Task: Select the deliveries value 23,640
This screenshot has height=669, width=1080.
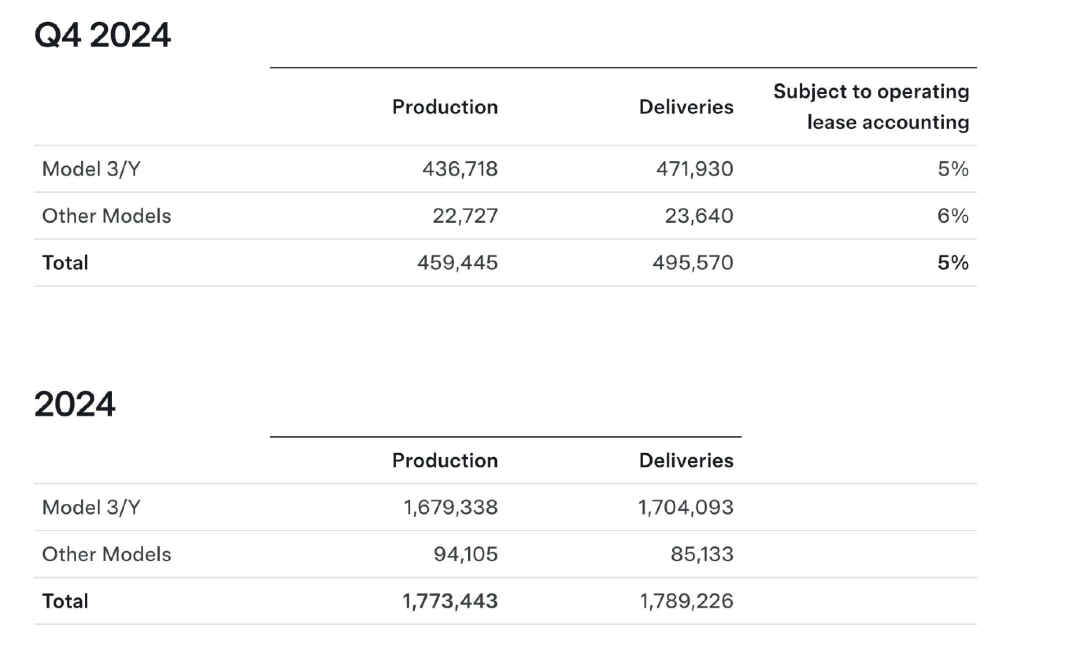Action: (699, 216)
